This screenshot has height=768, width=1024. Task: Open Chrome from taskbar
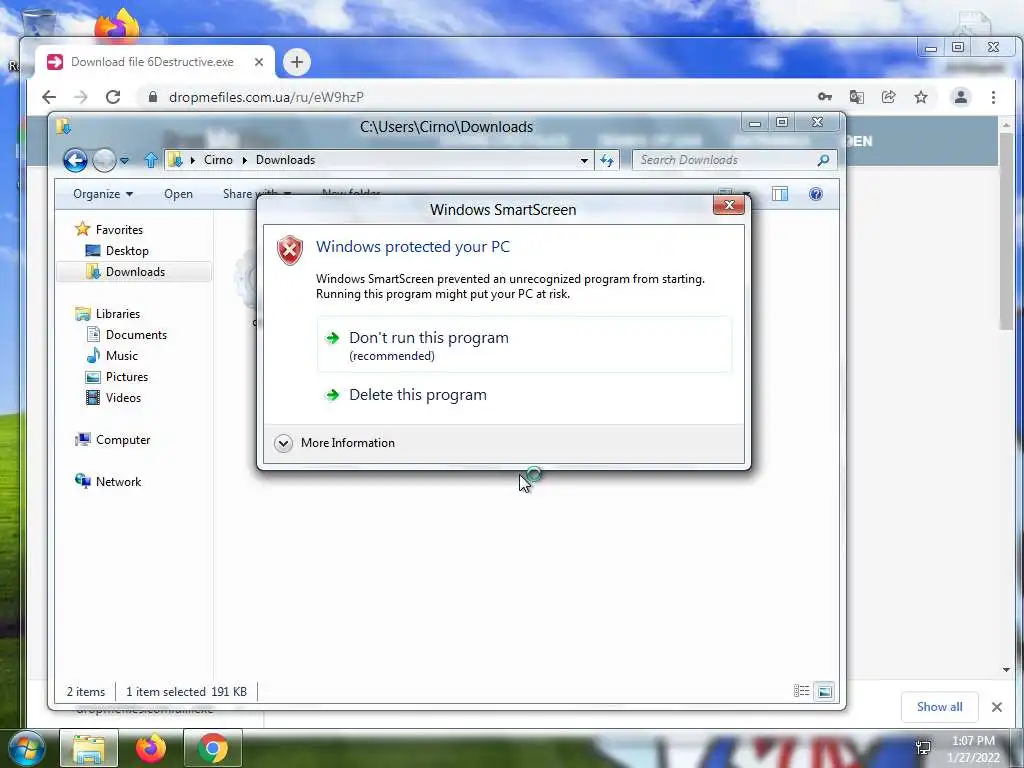[x=213, y=748]
